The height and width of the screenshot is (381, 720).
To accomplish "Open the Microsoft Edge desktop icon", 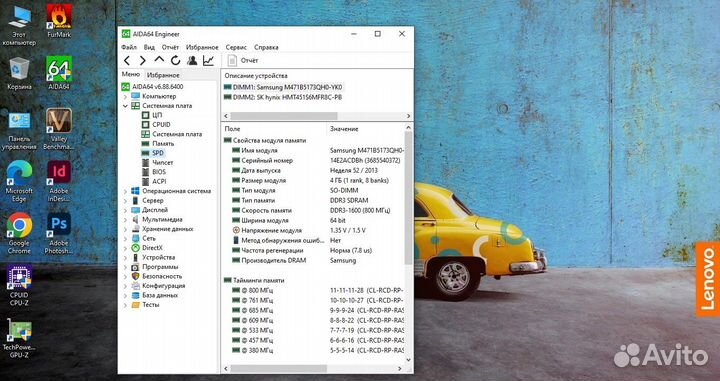I will (x=19, y=182).
